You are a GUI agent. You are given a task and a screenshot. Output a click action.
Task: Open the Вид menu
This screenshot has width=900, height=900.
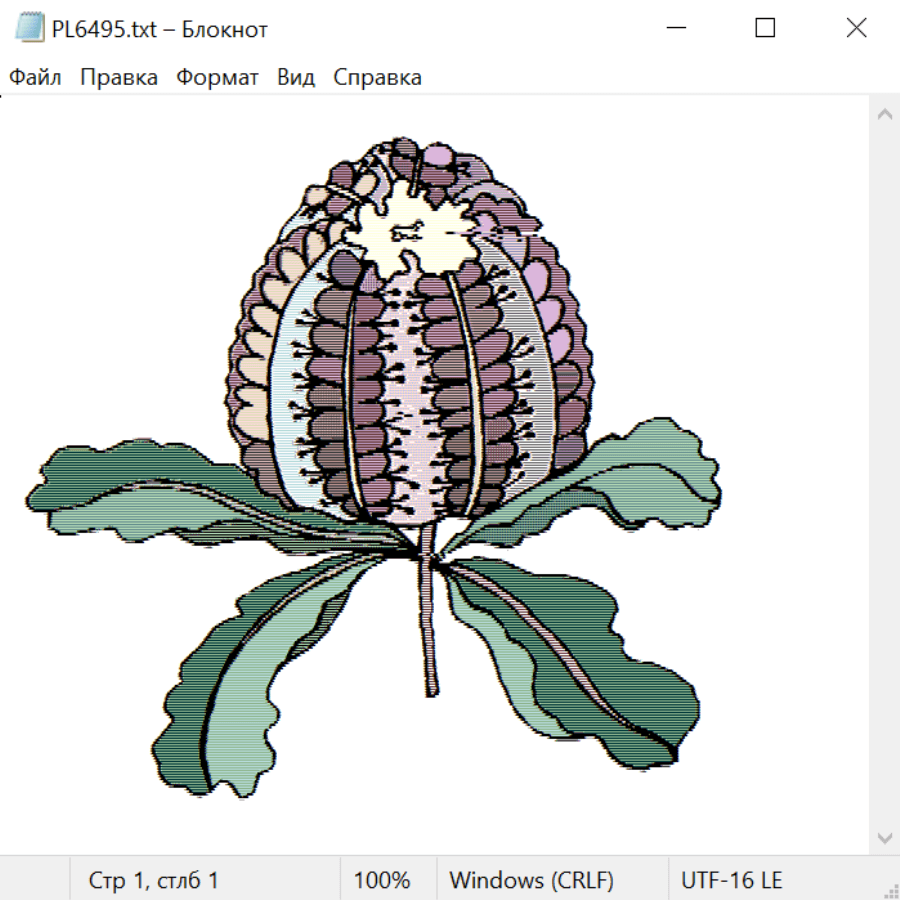click(x=296, y=78)
